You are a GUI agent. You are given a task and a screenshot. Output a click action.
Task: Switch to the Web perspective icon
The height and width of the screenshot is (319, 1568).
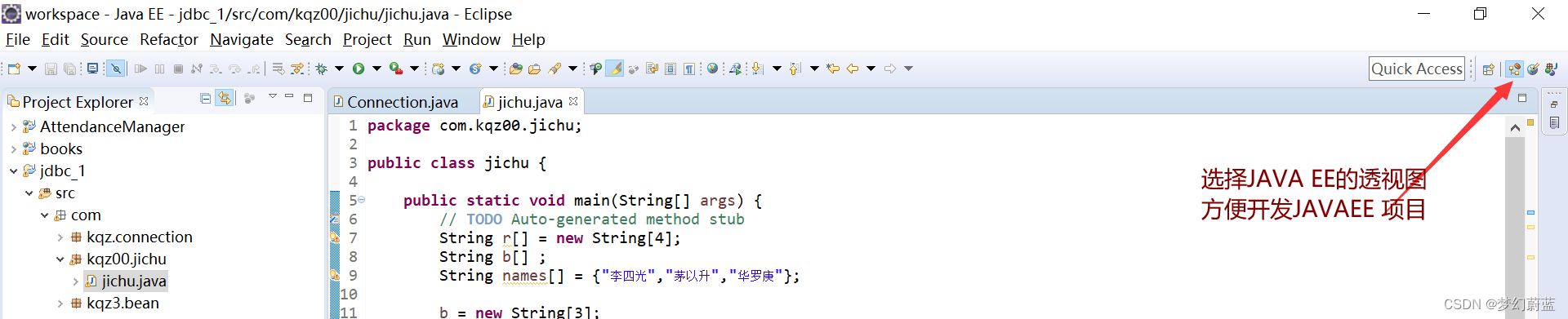1534,69
